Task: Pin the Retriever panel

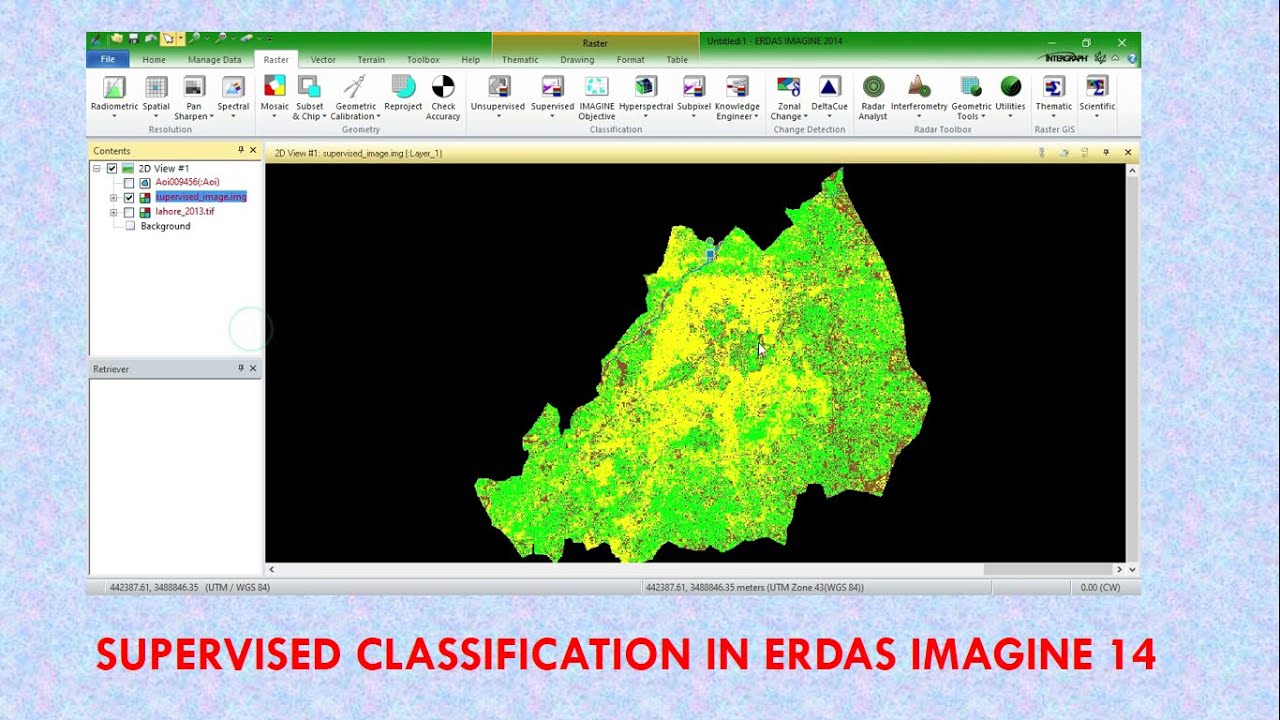Action: [241, 368]
